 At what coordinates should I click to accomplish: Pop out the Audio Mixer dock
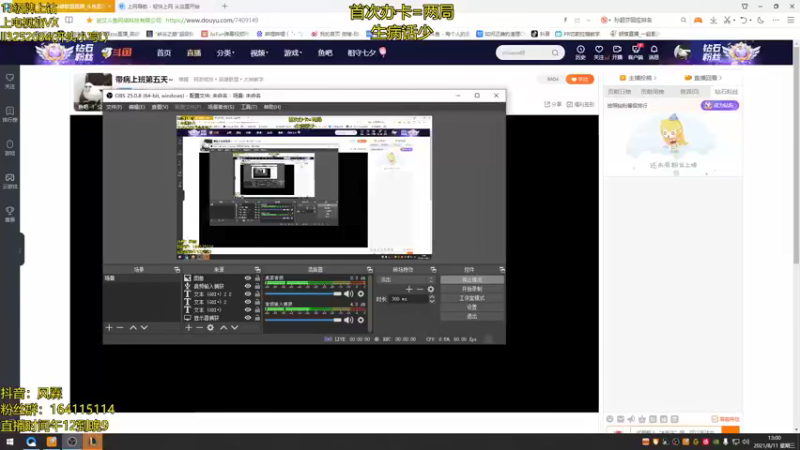(369, 269)
